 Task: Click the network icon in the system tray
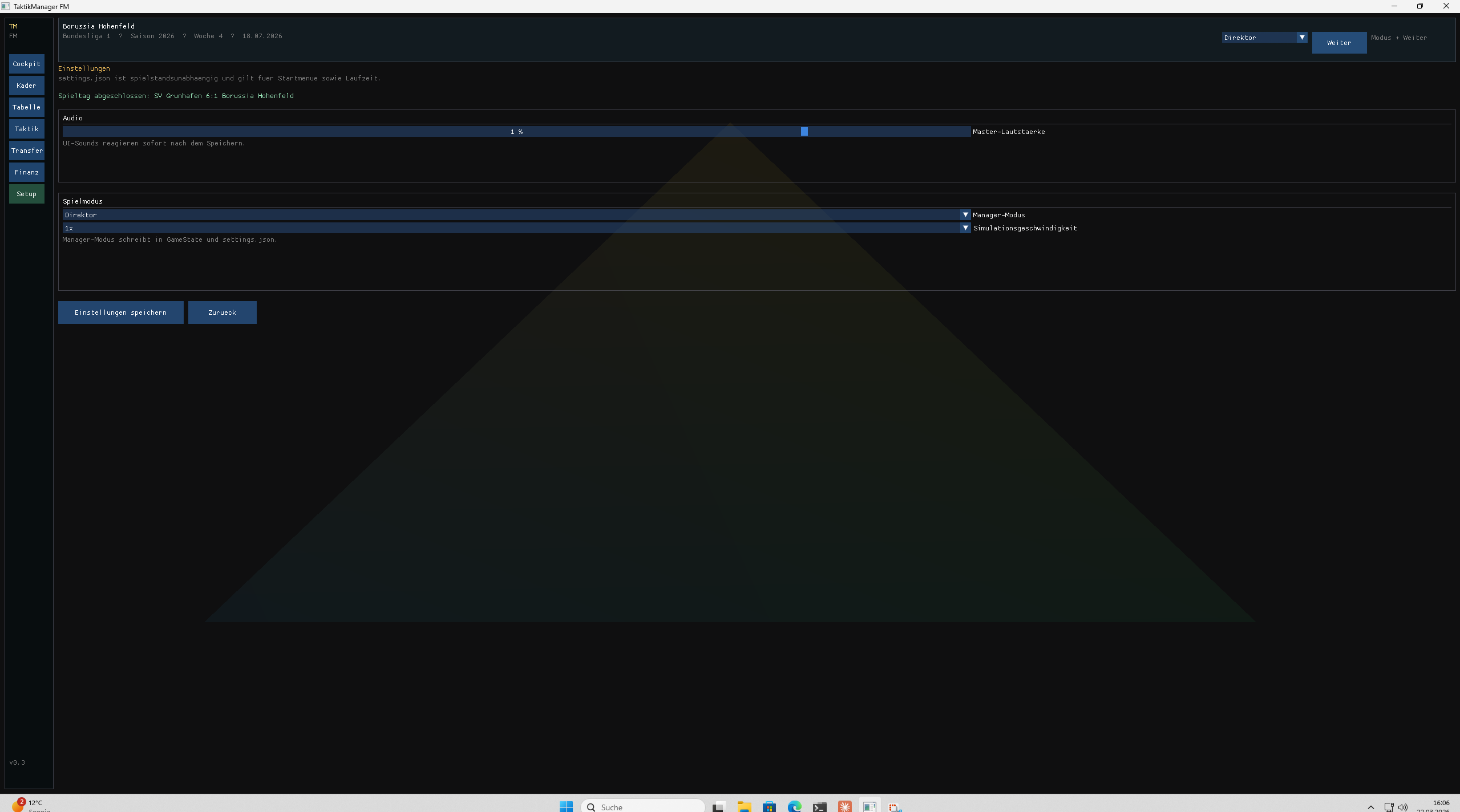(x=1389, y=806)
